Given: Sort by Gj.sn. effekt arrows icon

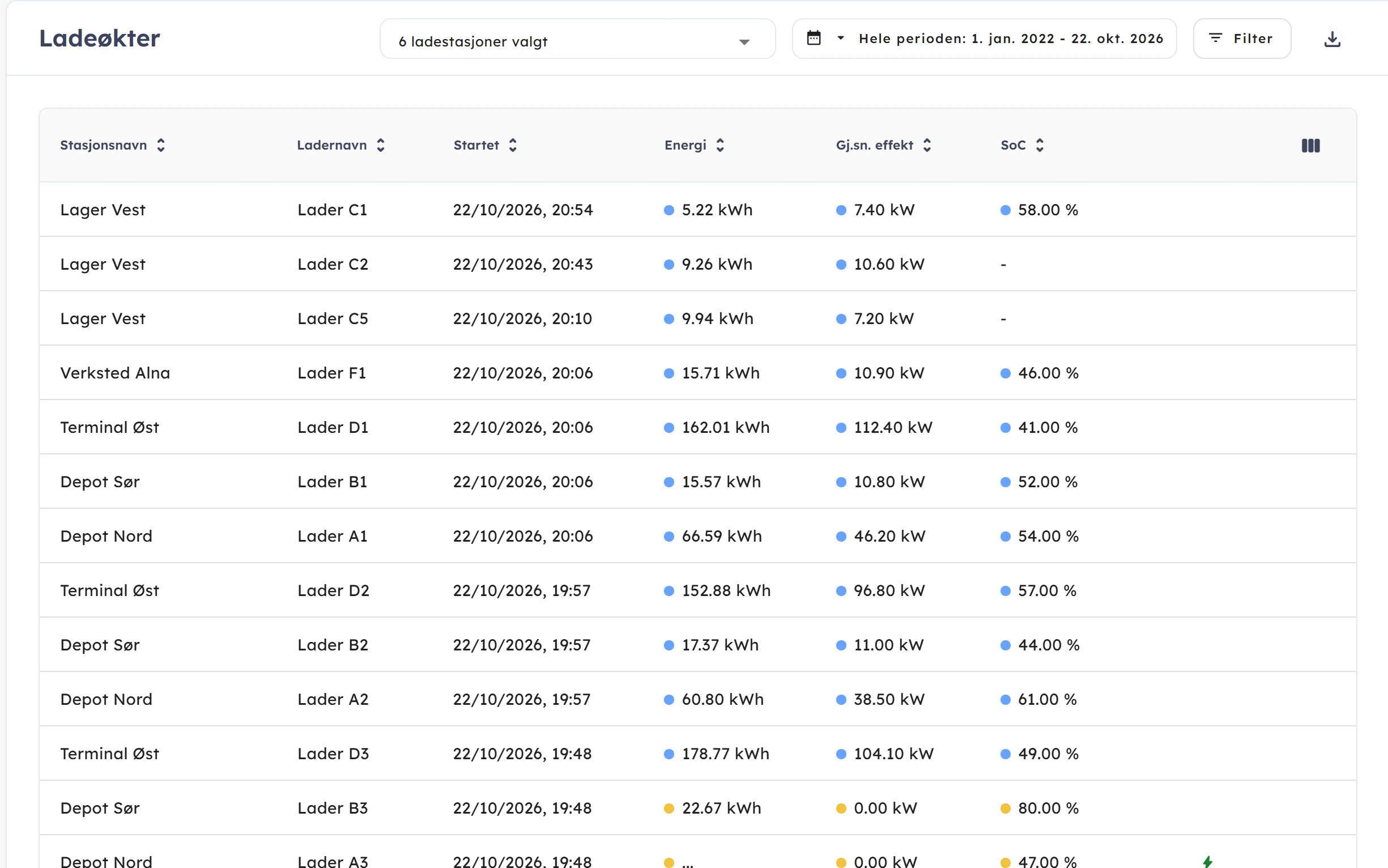Looking at the screenshot, I should click(926, 145).
